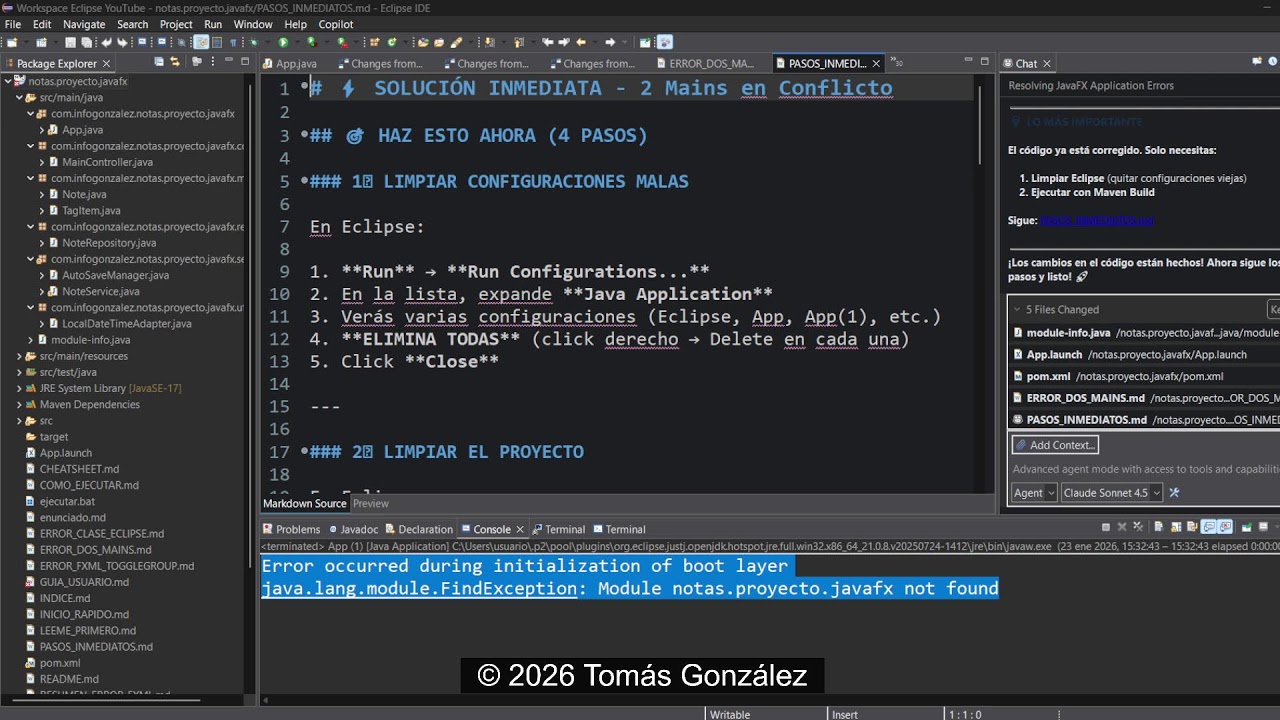Click 'Insert' mode in status bar
The height and width of the screenshot is (720, 1280).
(845, 714)
